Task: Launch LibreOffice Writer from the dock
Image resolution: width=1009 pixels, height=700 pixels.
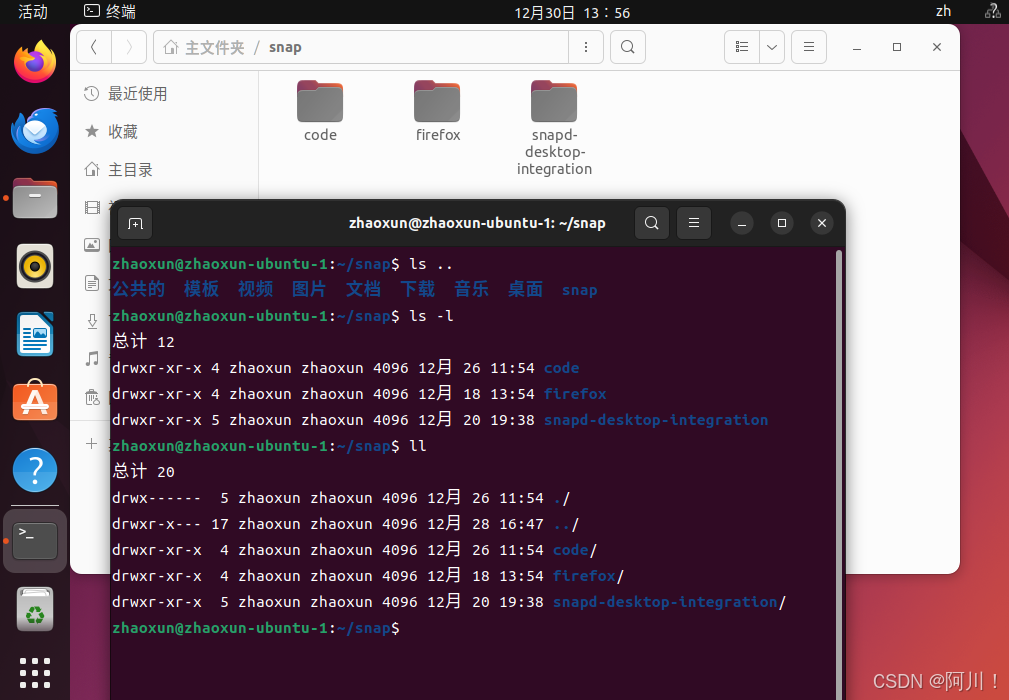Action: (x=35, y=334)
